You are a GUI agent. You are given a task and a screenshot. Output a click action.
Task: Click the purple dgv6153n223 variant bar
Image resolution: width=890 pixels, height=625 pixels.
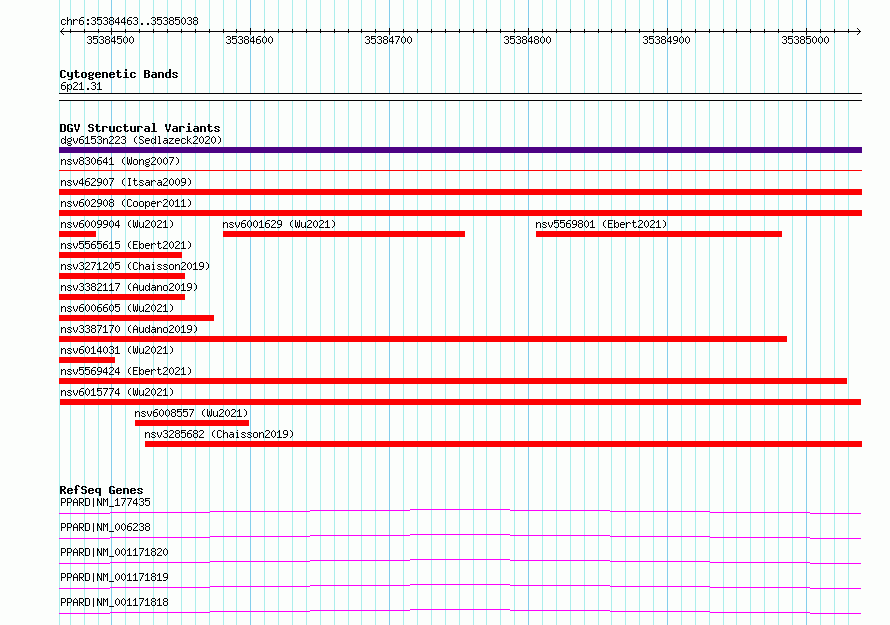click(x=460, y=150)
